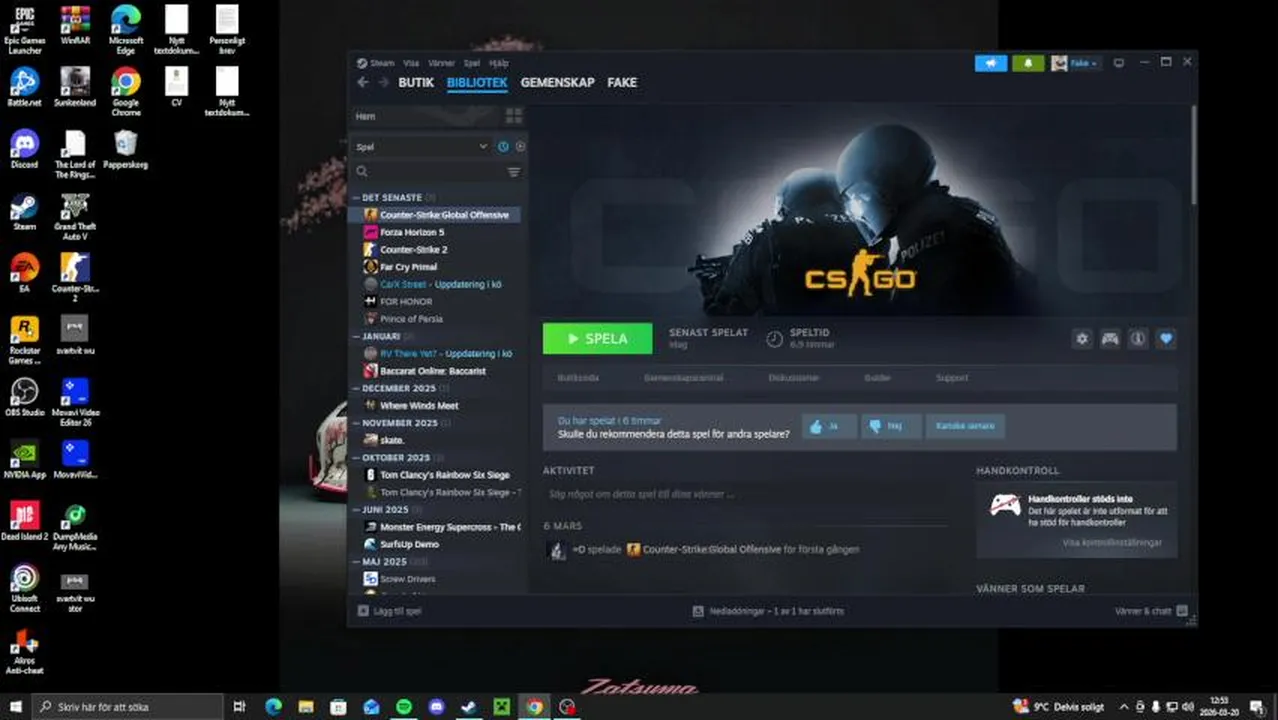Open the GEMENSKAP tab

click(x=557, y=83)
